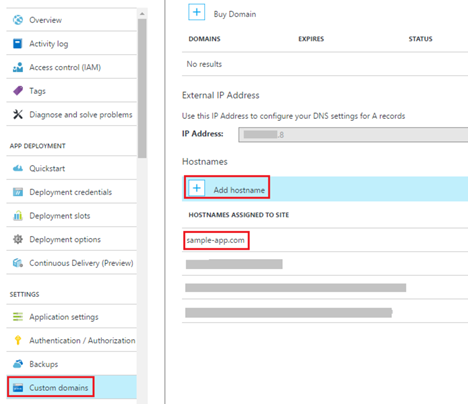Click the Deployment slots chart icon
Image resolution: width=468 pixels, height=404 pixels.
pos(18,216)
